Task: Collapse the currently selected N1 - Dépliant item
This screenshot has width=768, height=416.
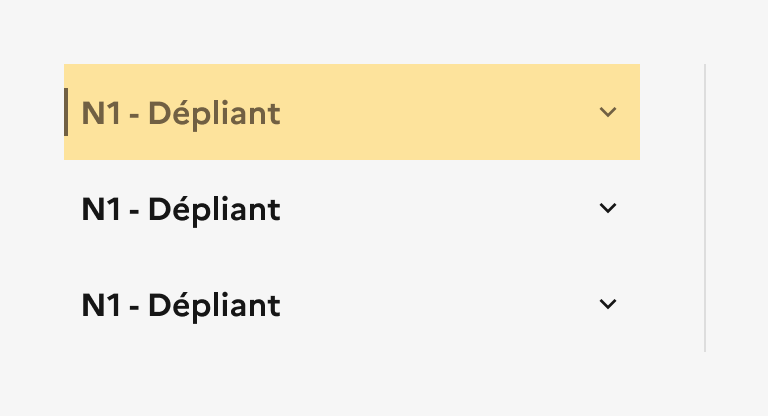Action: pyautogui.click(x=352, y=112)
